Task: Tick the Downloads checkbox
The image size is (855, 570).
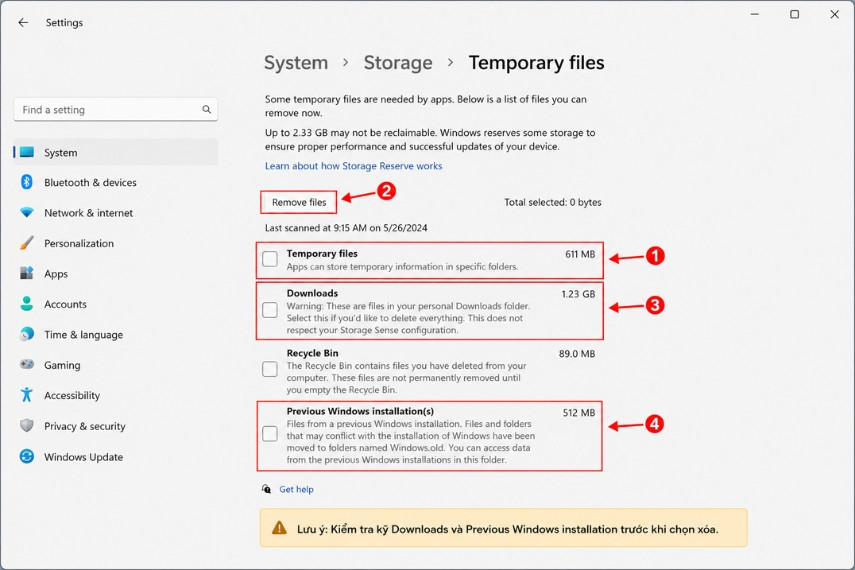Action: pyautogui.click(x=270, y=310)
